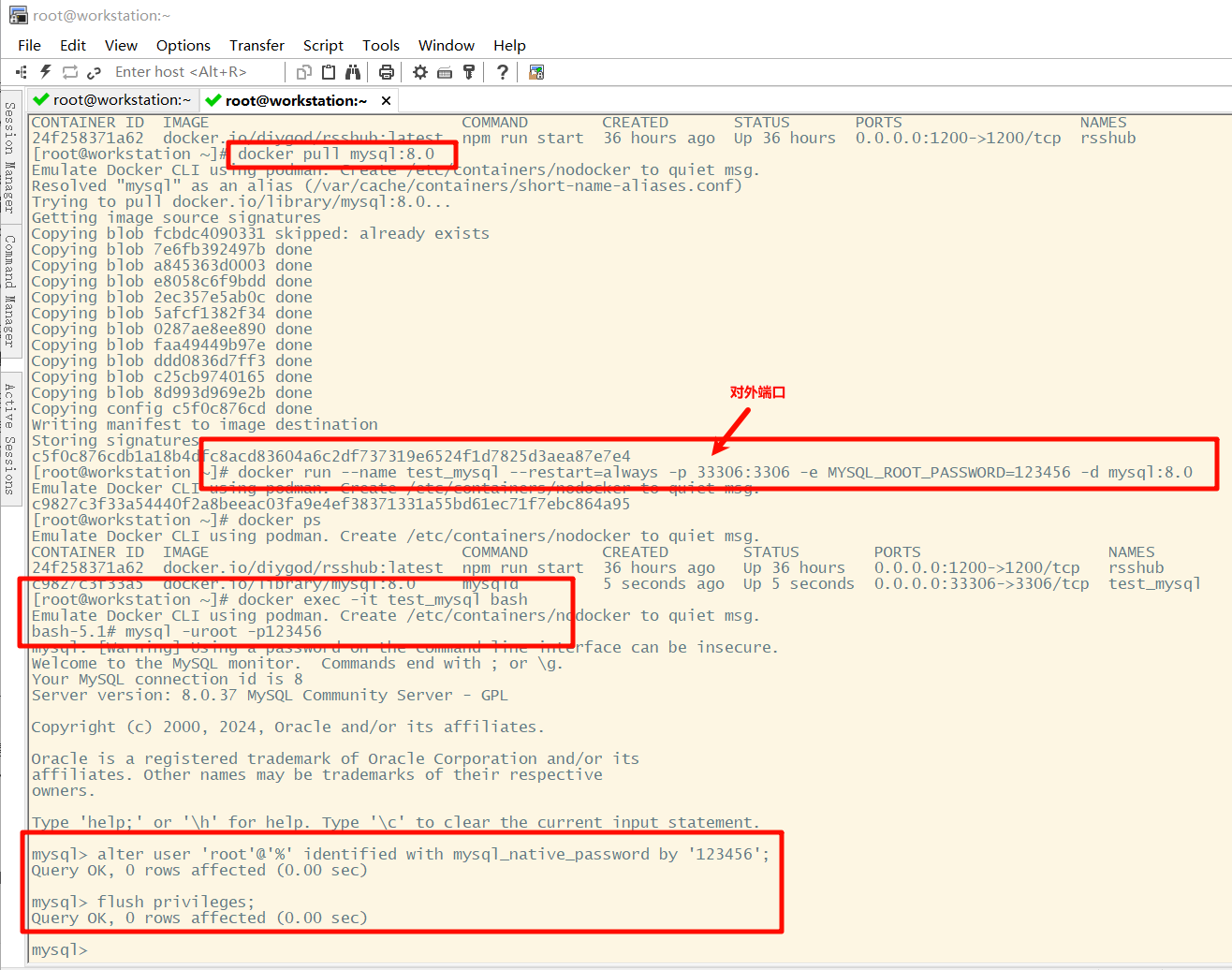Open the Help menu
The width and height of the screenshot is (1232, 970).
510,45
